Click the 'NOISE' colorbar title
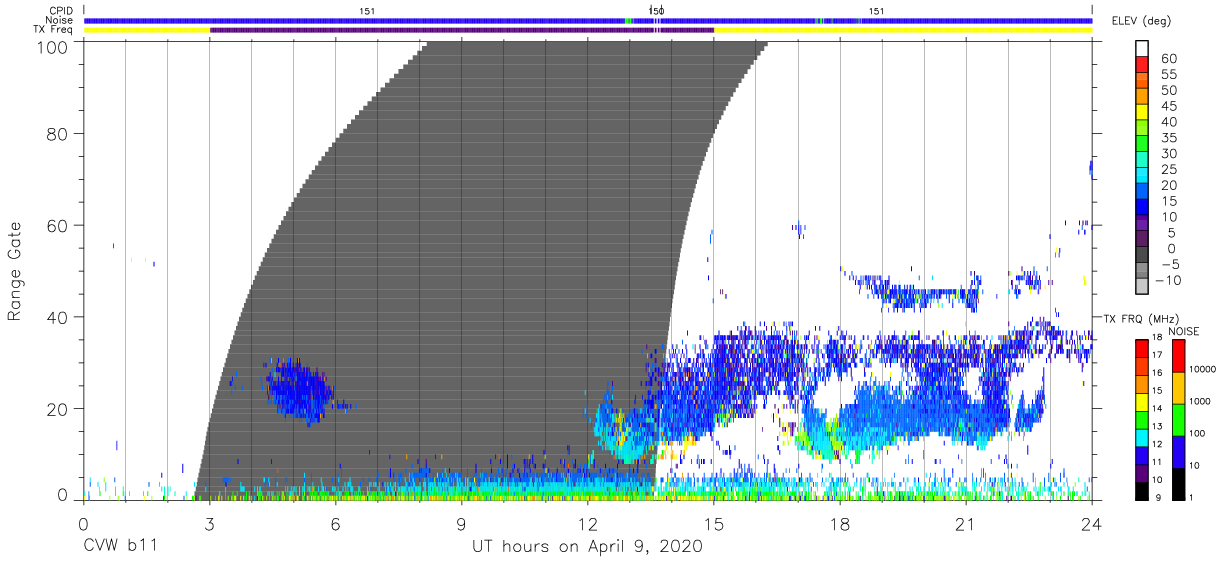The width and height of the screenshot is (1228, 567). [x=1183, y=331]
